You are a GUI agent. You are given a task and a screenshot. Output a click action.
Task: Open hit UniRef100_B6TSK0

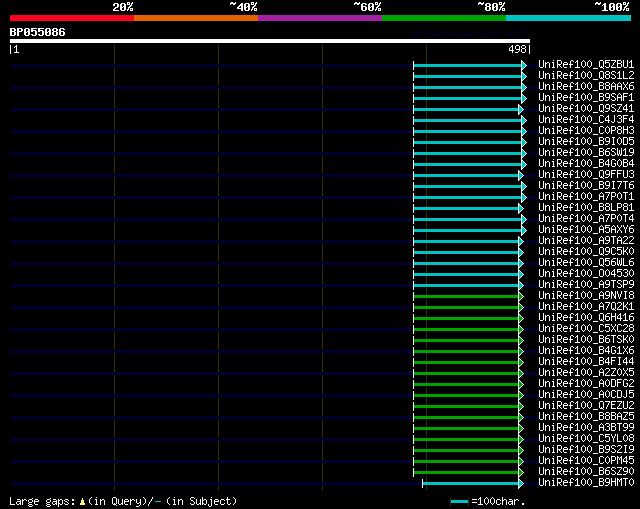click(586, 340)
